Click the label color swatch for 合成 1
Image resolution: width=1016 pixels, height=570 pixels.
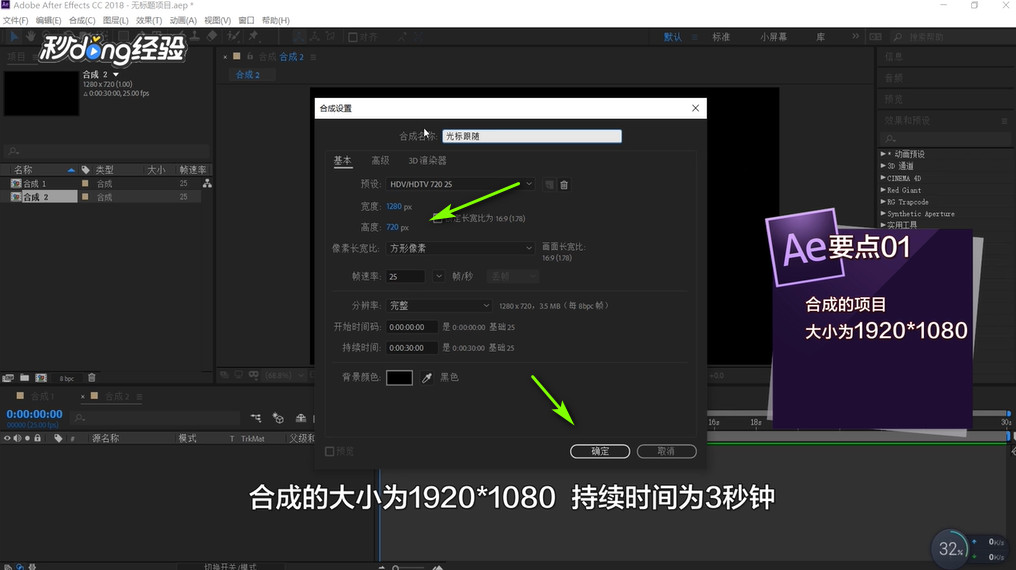(x=85, y=183)
